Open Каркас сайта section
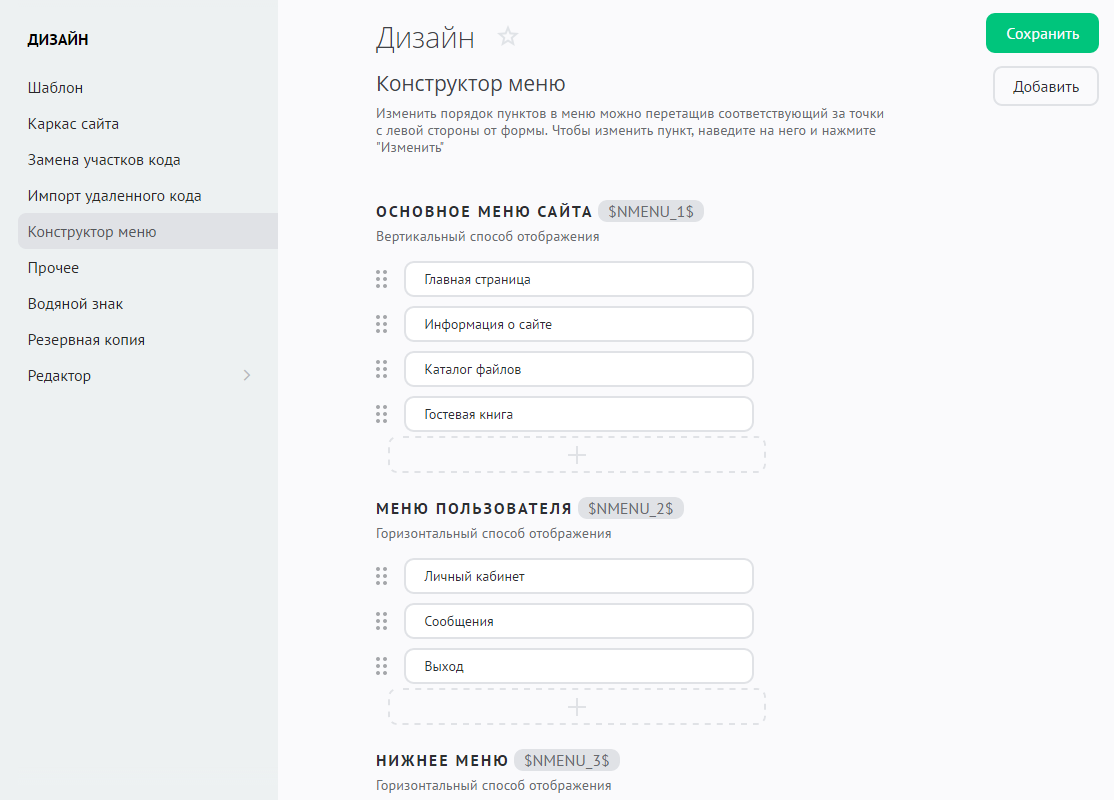Screen dimensions: 1114x800 click(x=73, y=124)
